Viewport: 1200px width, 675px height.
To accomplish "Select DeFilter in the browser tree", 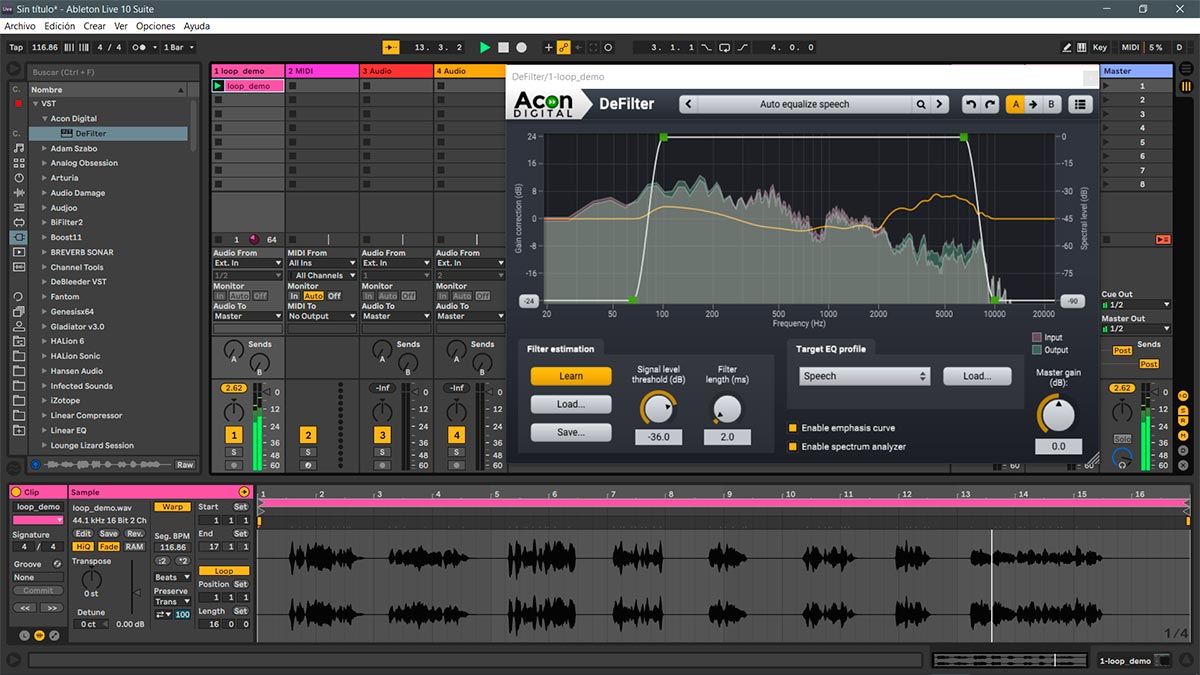I will tap(90, 133).
